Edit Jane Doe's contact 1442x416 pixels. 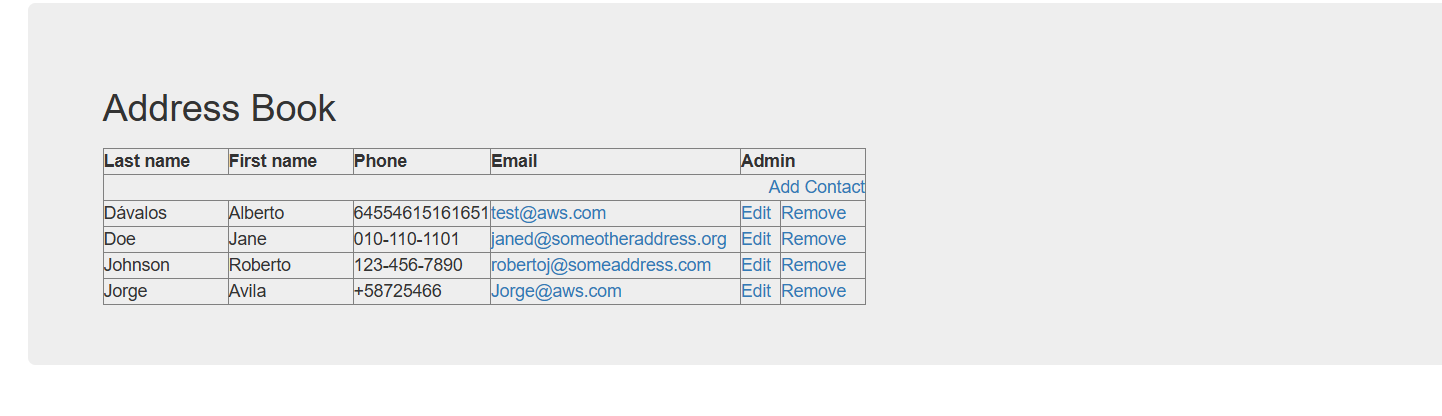(x=756, y=239)
